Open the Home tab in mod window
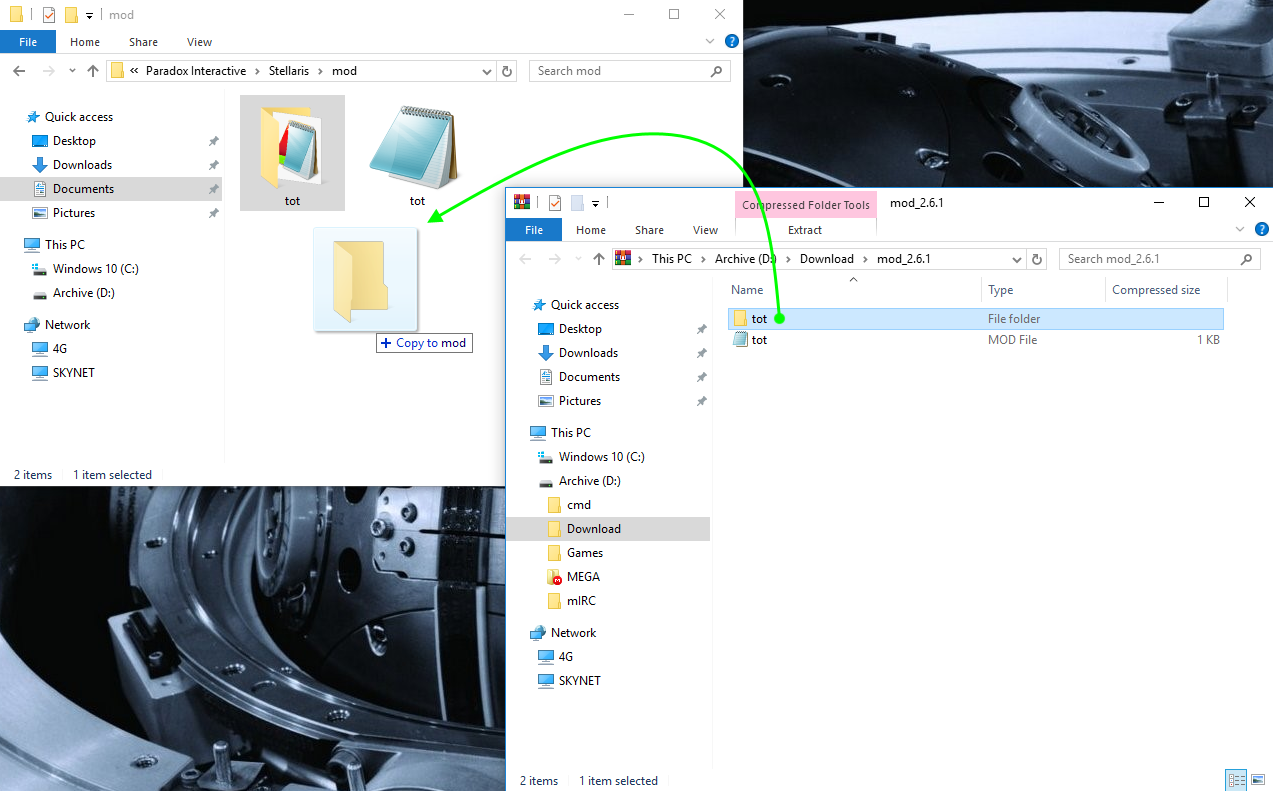This screenshot has width=1273, height=791. point(85,42)
